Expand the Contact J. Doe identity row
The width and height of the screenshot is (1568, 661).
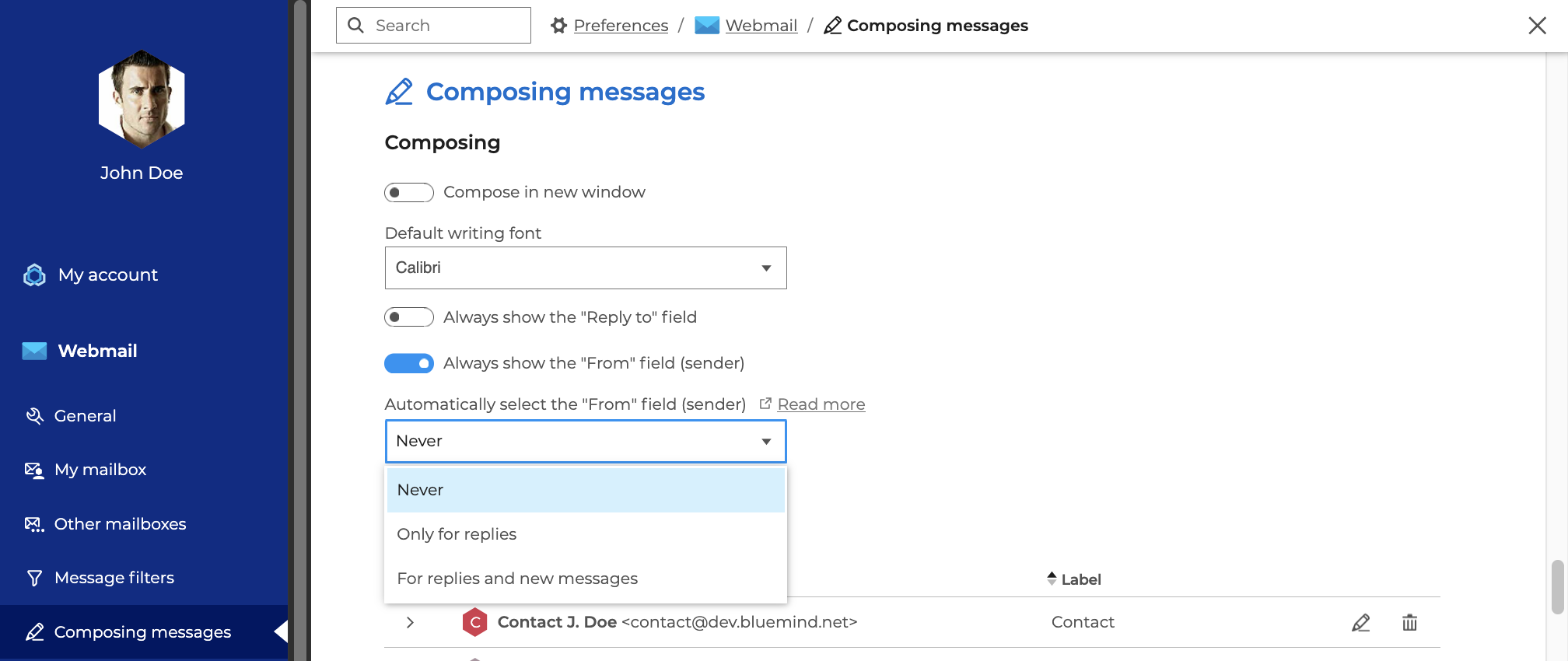point(410,623)
